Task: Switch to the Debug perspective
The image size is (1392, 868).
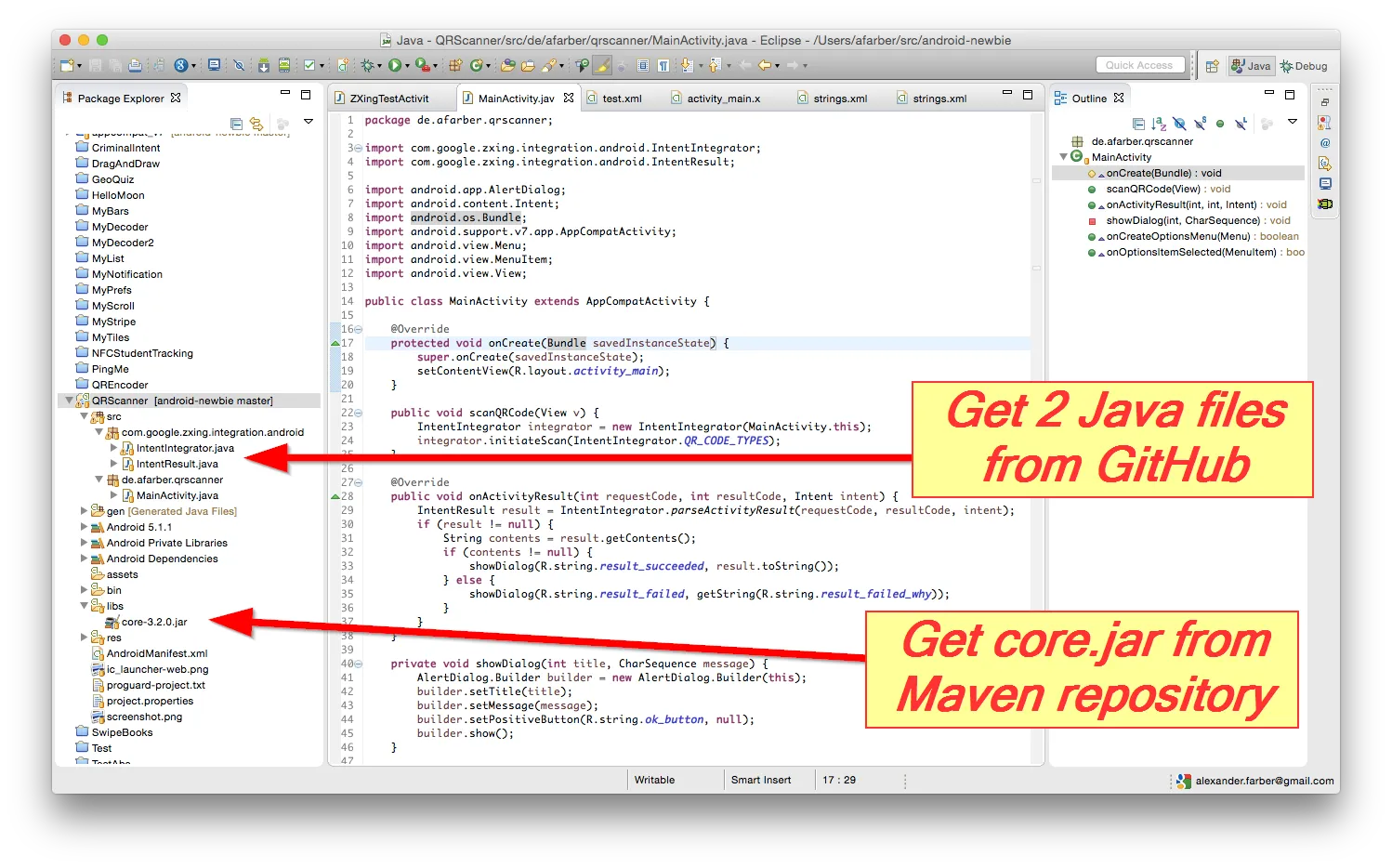Action: pyautogui.click(x=1304, y=66)
